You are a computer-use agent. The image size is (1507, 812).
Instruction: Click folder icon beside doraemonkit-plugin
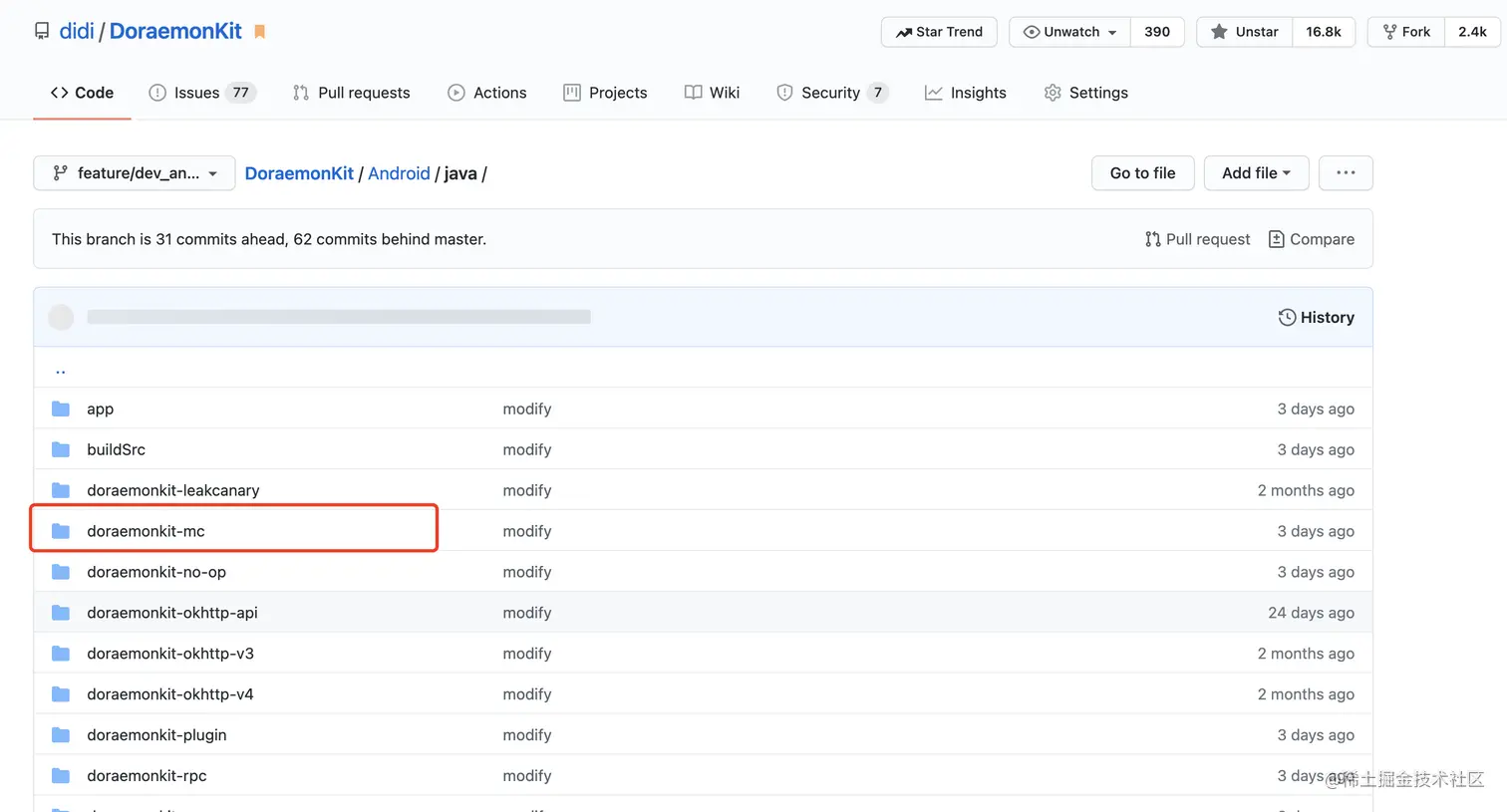(x=61, y=735)
